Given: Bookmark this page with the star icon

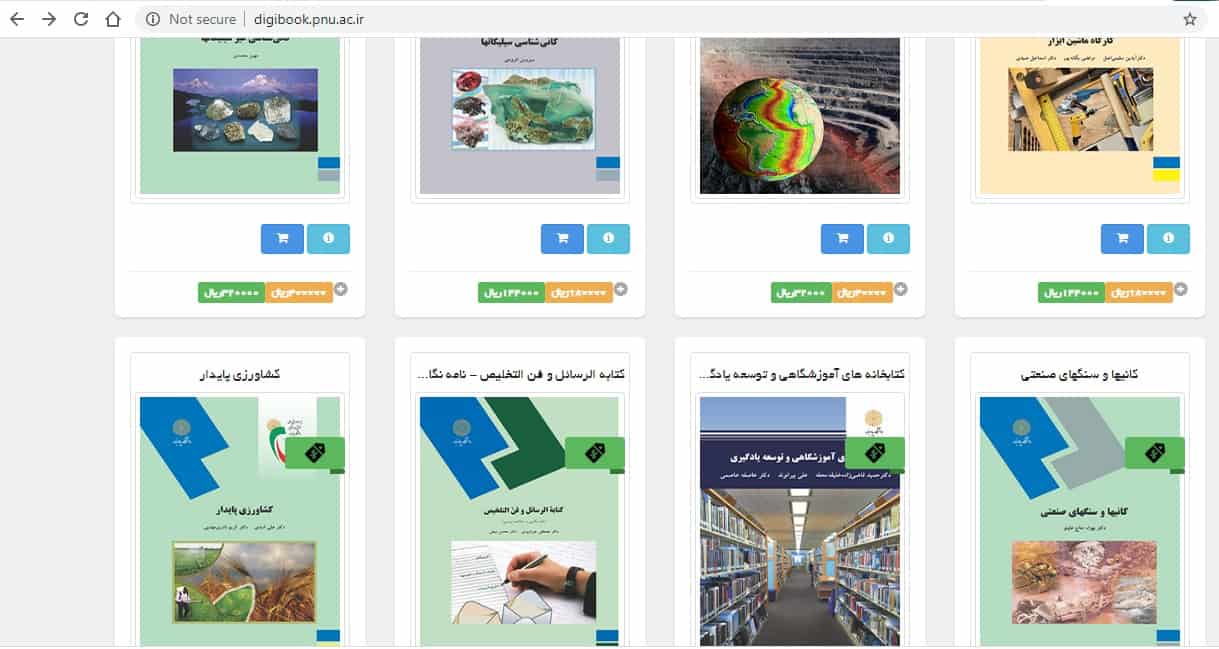Looking at the screenshot, I should click(x=1190, y=19).
